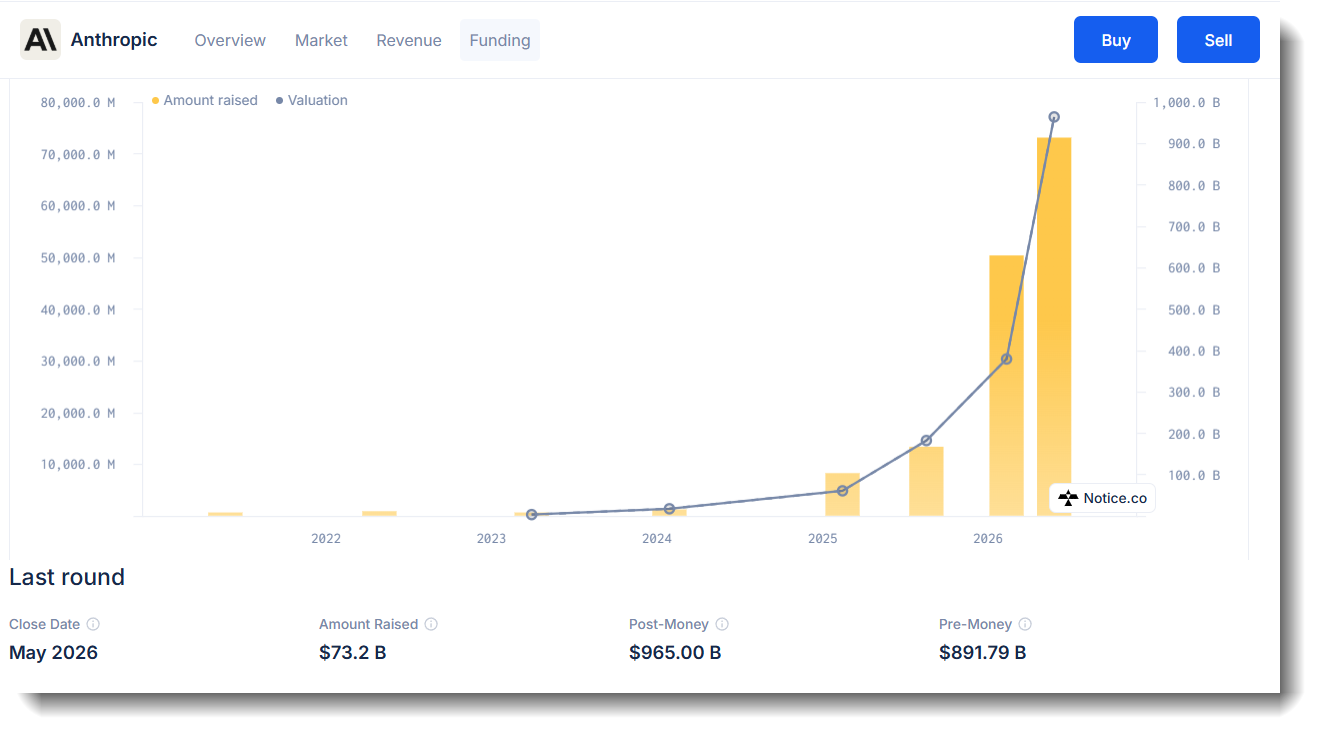
Task: Go to the Revenue tab
Action: point(409,40)
